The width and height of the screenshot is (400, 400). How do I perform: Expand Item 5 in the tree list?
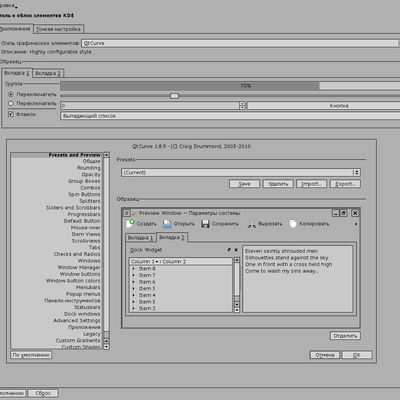134,289
